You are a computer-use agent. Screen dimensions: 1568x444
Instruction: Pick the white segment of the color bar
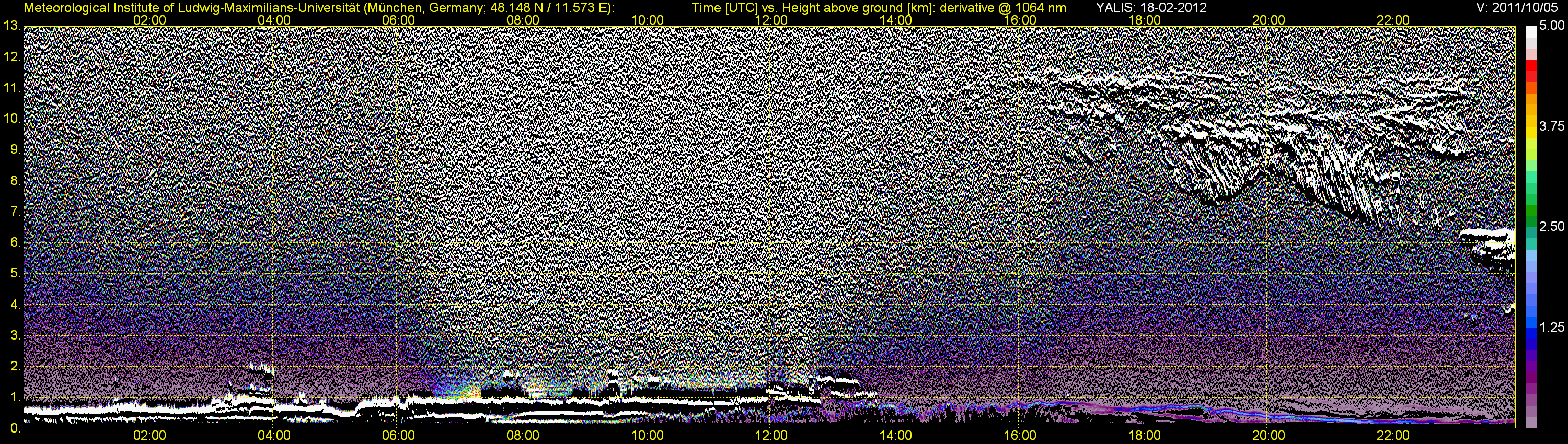click(x=1531, y=32)
